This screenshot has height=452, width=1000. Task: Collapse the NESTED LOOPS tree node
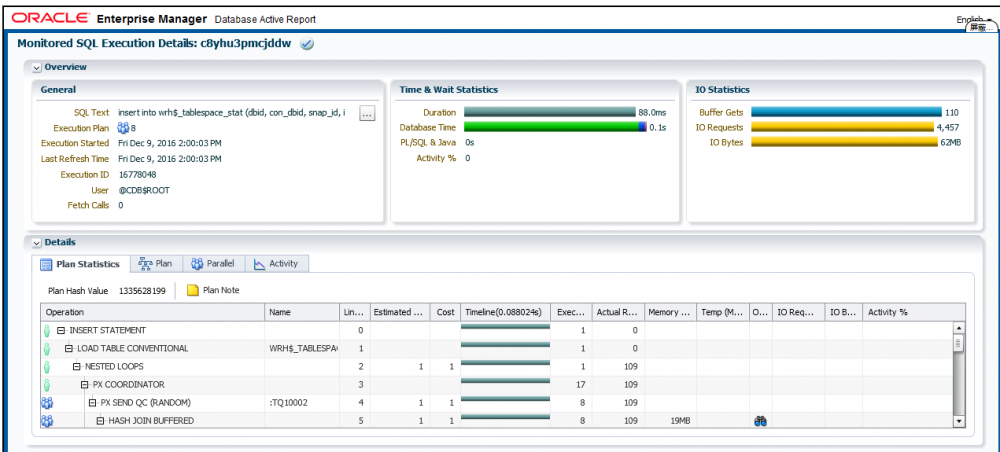click(x=77, y=367)
